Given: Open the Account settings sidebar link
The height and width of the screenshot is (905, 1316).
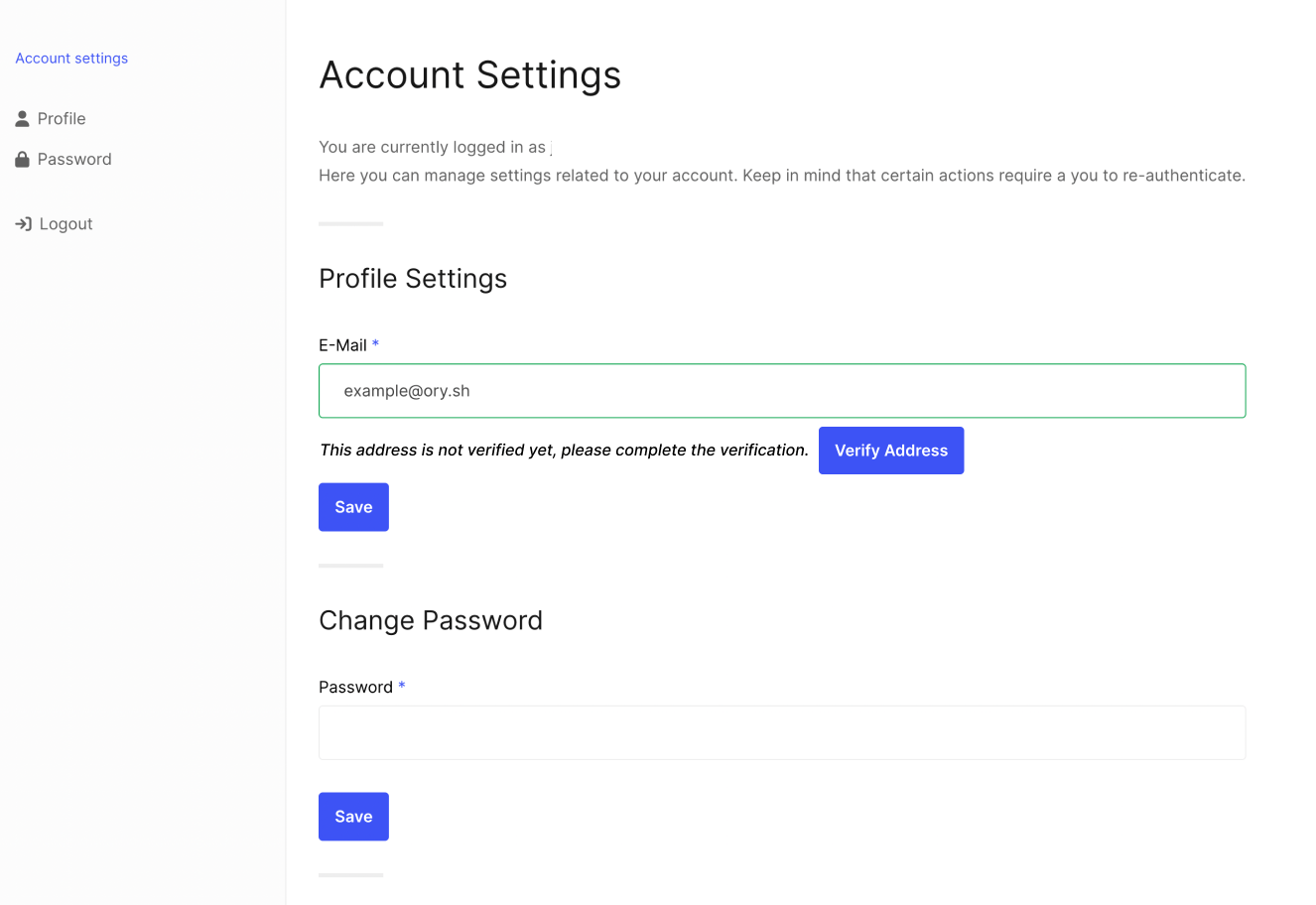Looking at the screenshot, I should [x=71, y=59].
